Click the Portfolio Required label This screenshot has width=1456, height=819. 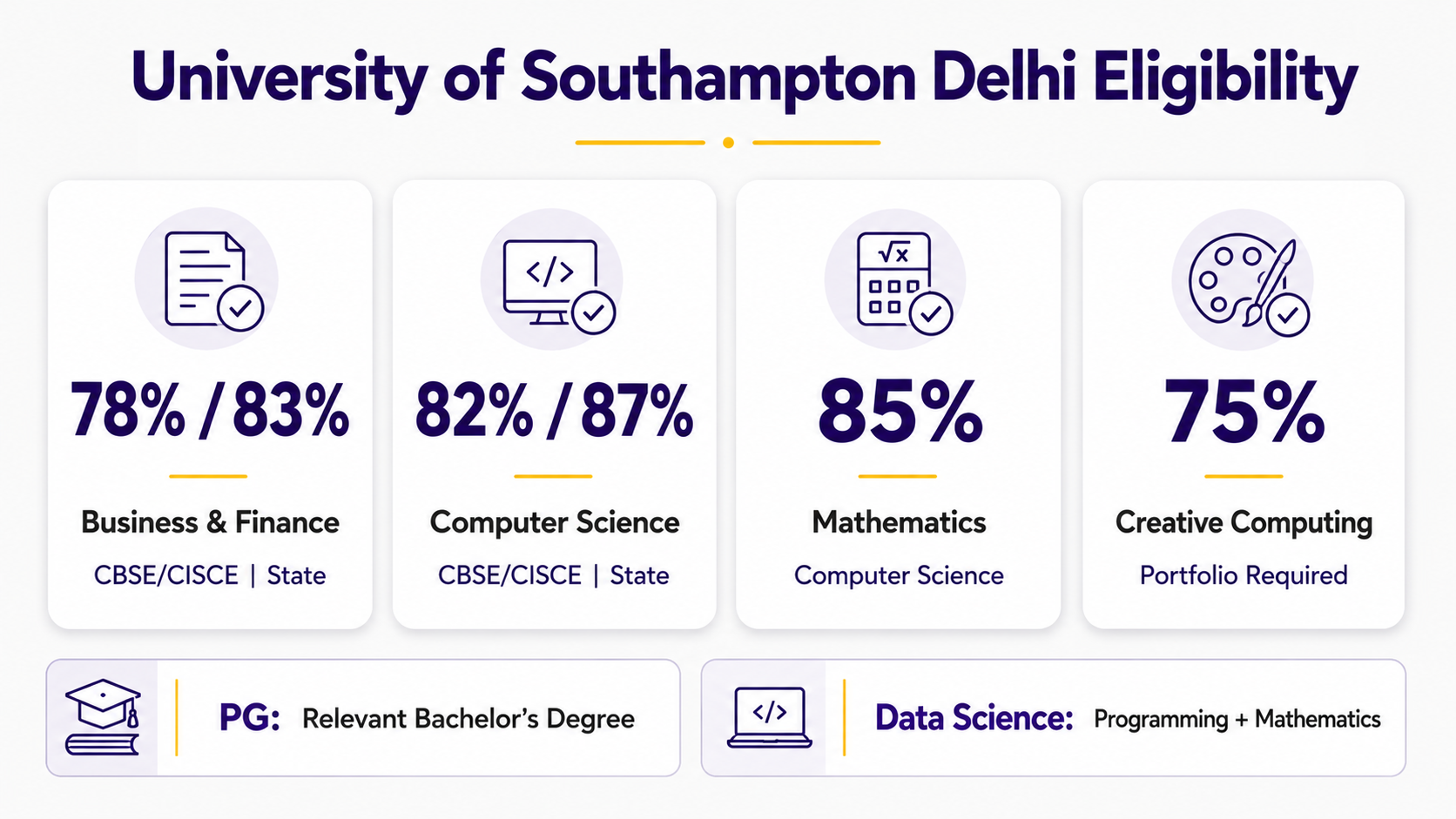[x=1244, y=575]
